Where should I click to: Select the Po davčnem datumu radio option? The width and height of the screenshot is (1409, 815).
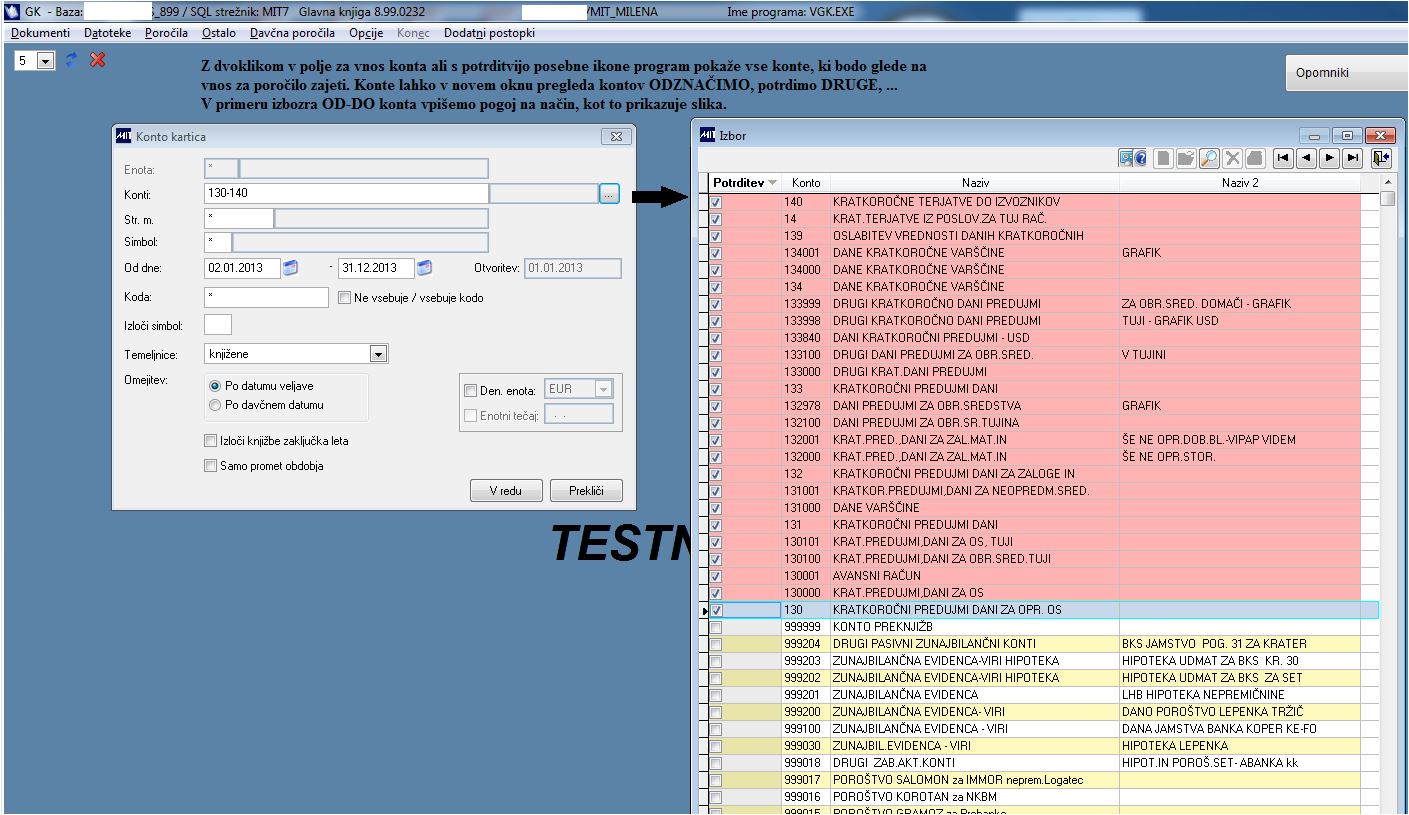[214, 405]
